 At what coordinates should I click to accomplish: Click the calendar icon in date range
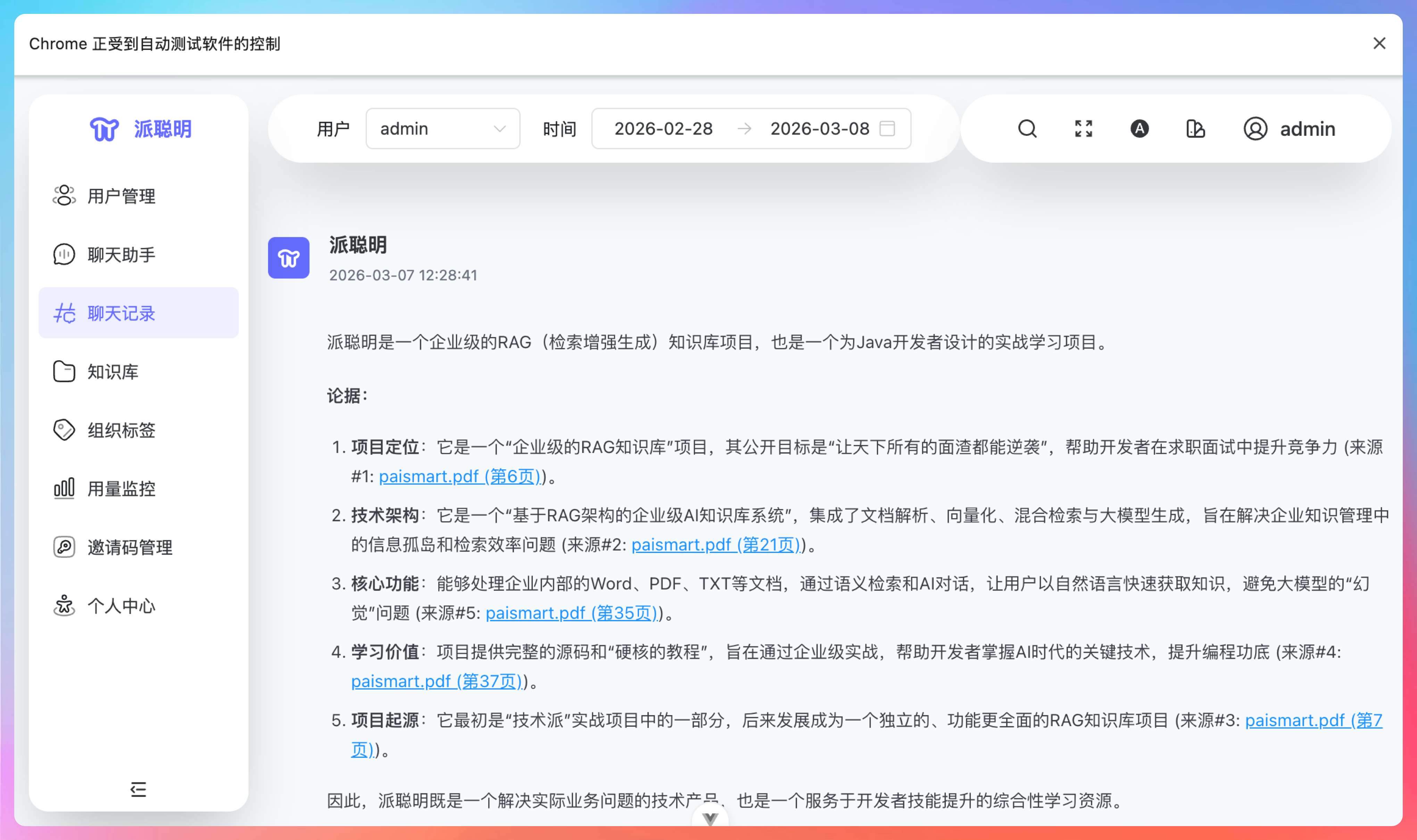[x=887, y=129]
